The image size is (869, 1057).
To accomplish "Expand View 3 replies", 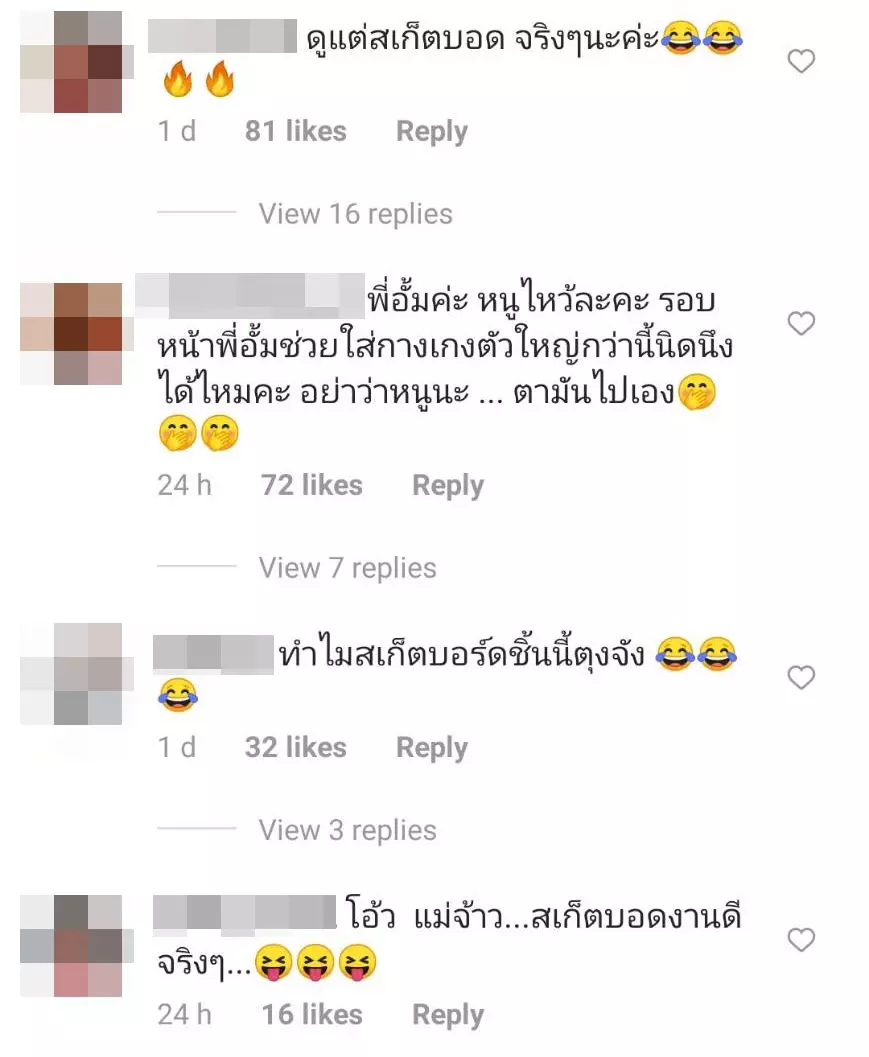I will pyautogui.click(x=347, y=830).
